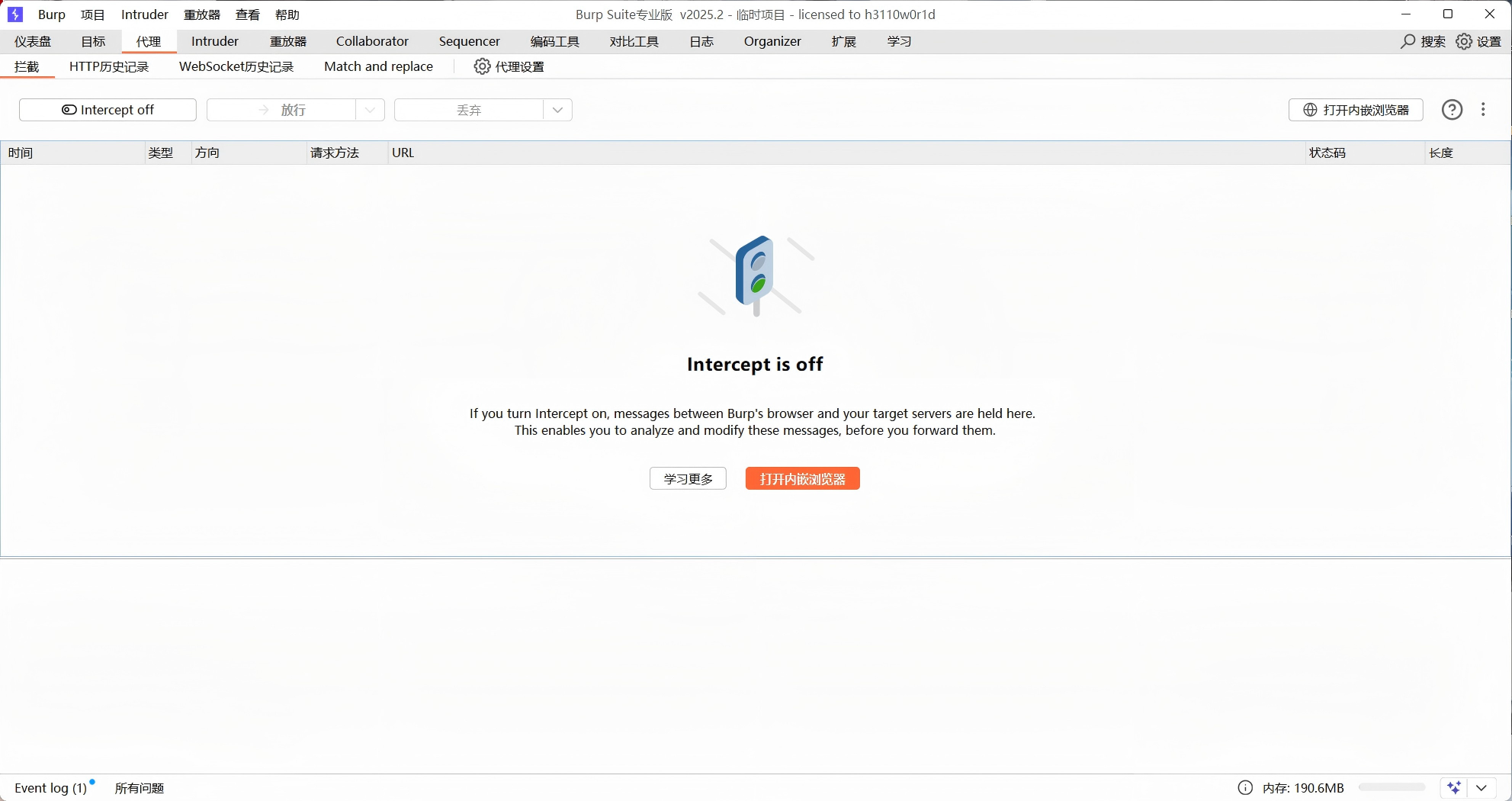Open the Collaborator tab
The height and width of the screenshot is (801, 1512).
[372, 41]
